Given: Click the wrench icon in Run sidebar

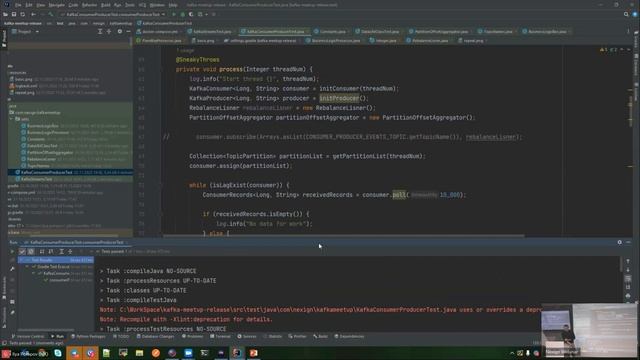Looking at the screenshot, I should pyautogui.click(x=12, y=269).
